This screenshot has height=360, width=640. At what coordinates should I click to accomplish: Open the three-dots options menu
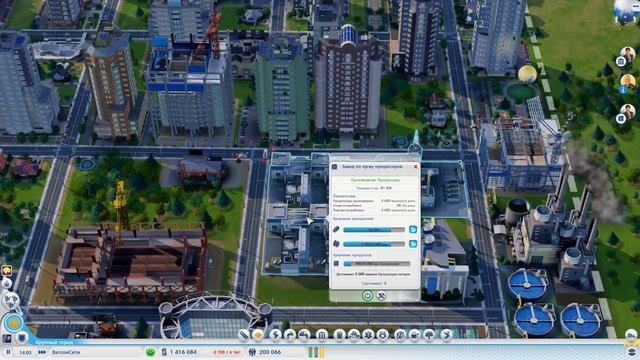(x=636, y=6)
